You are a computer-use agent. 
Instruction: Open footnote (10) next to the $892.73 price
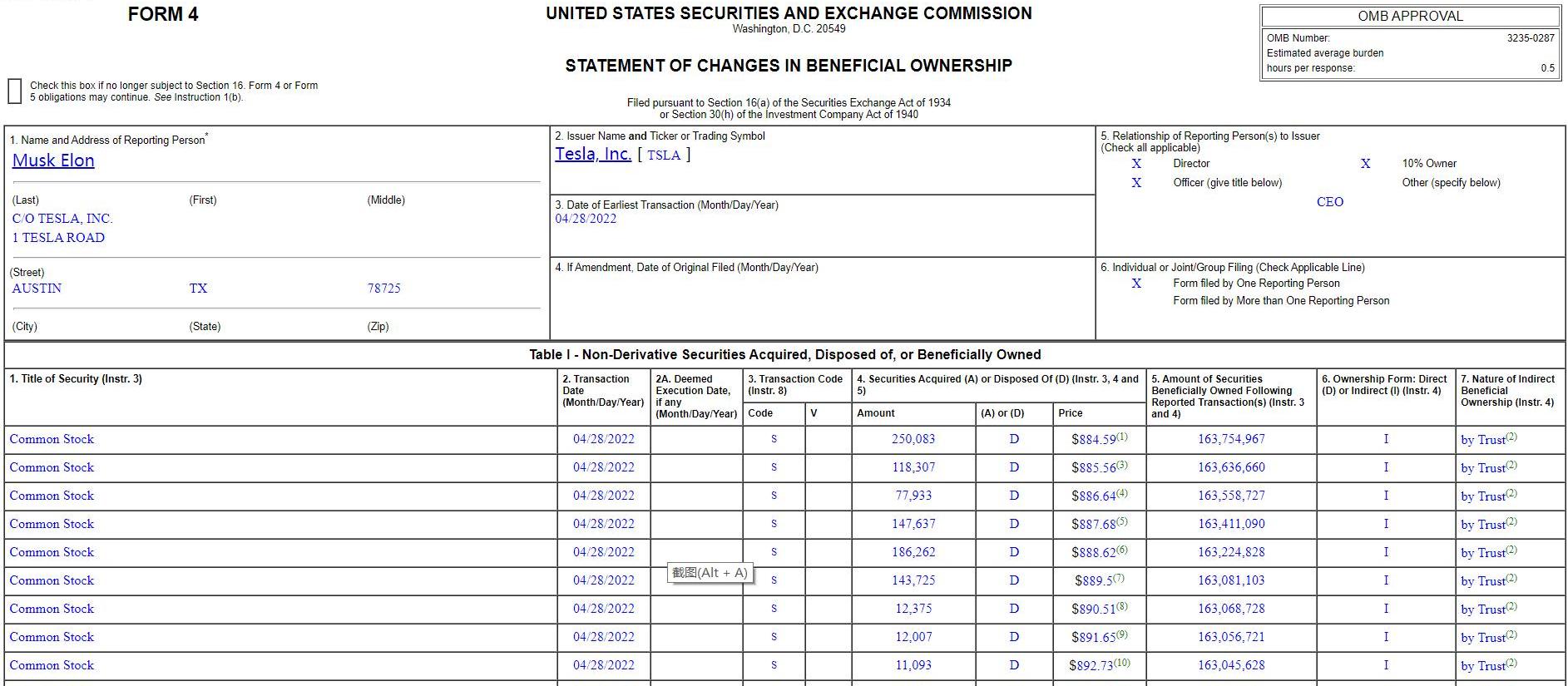pos(1122,663)
